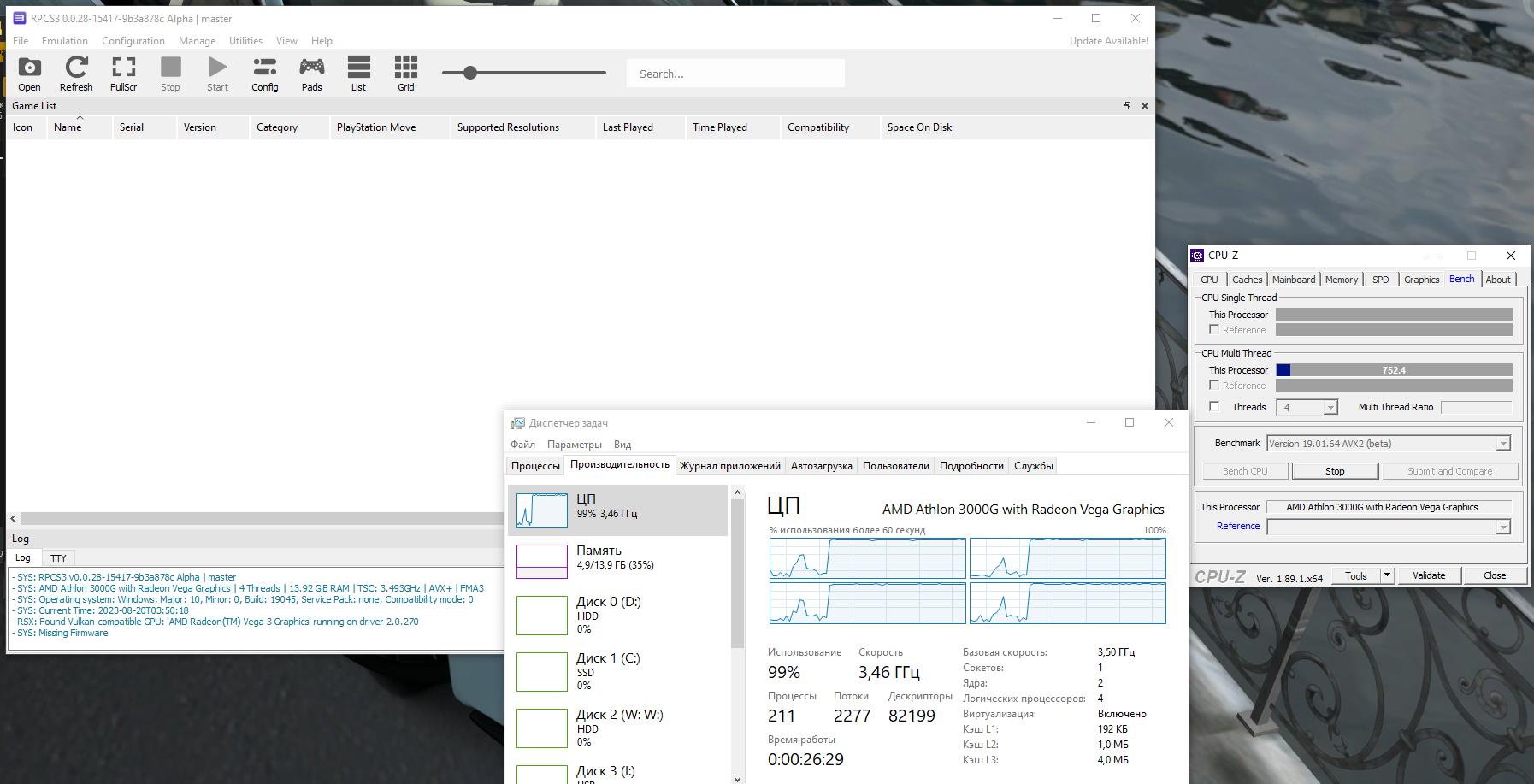This screenshot has width=1534, height=784.
Task: Toggle the Threads checkbox in CPU-Z Bench
Action: [x=1215, y=406]
